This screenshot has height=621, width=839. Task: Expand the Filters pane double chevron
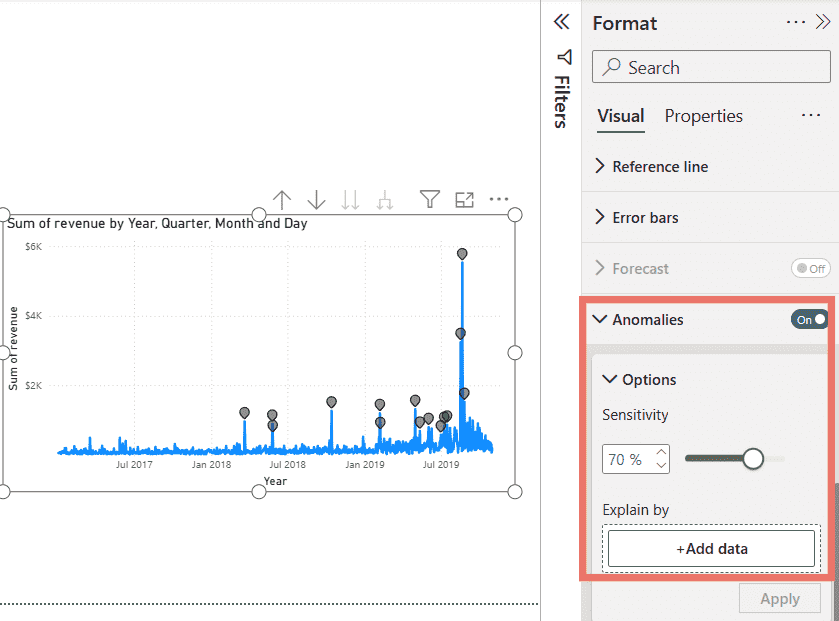click(561, 22)
